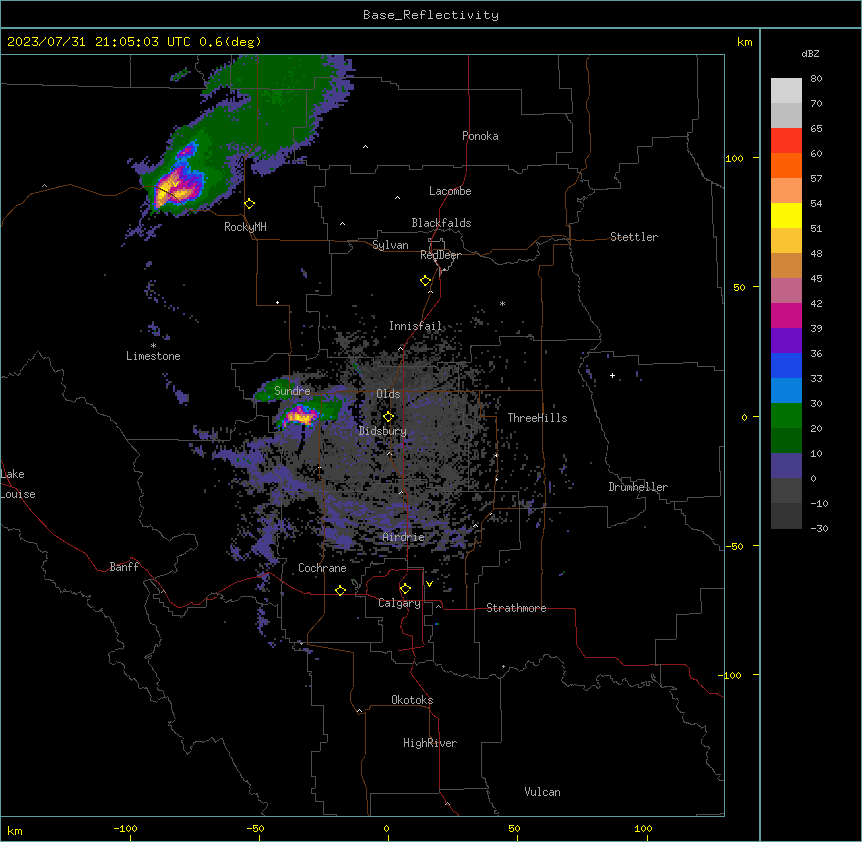Image resolution: width=862 pixels, height=842 pixels.
Task: Select the HighRiver label
Action: coord(430,743)
